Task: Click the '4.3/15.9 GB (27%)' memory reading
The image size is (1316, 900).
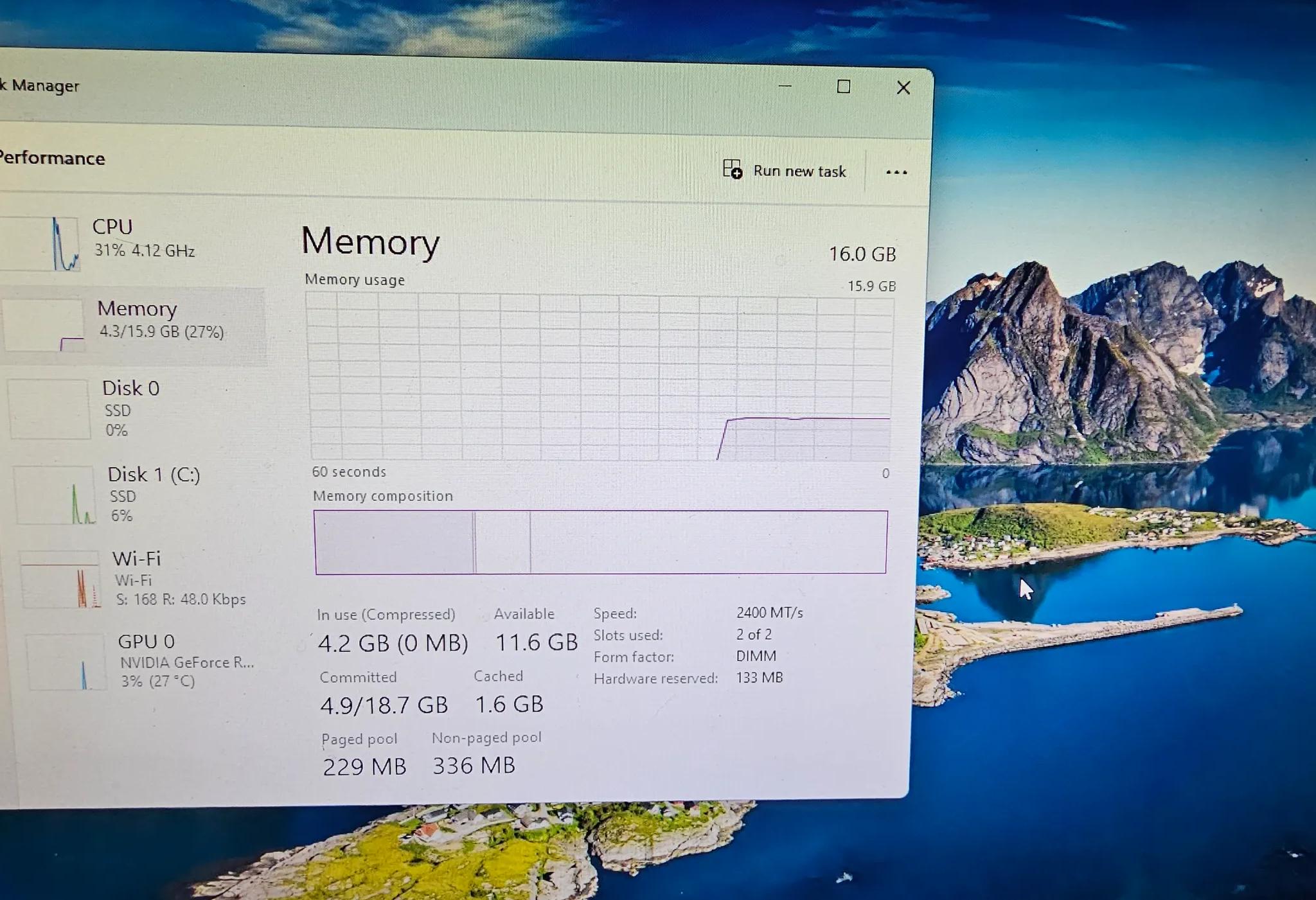Action: point(162,332)
